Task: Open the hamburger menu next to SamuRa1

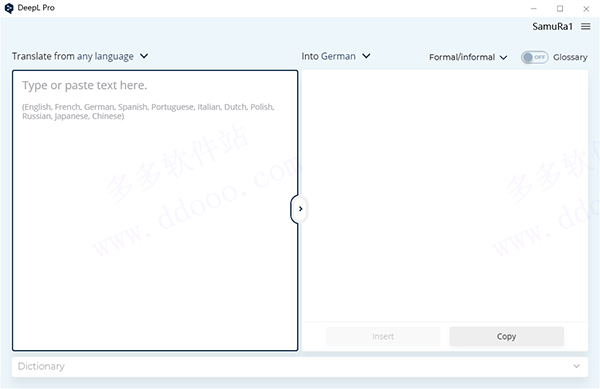Action: [x=585, y=26]
